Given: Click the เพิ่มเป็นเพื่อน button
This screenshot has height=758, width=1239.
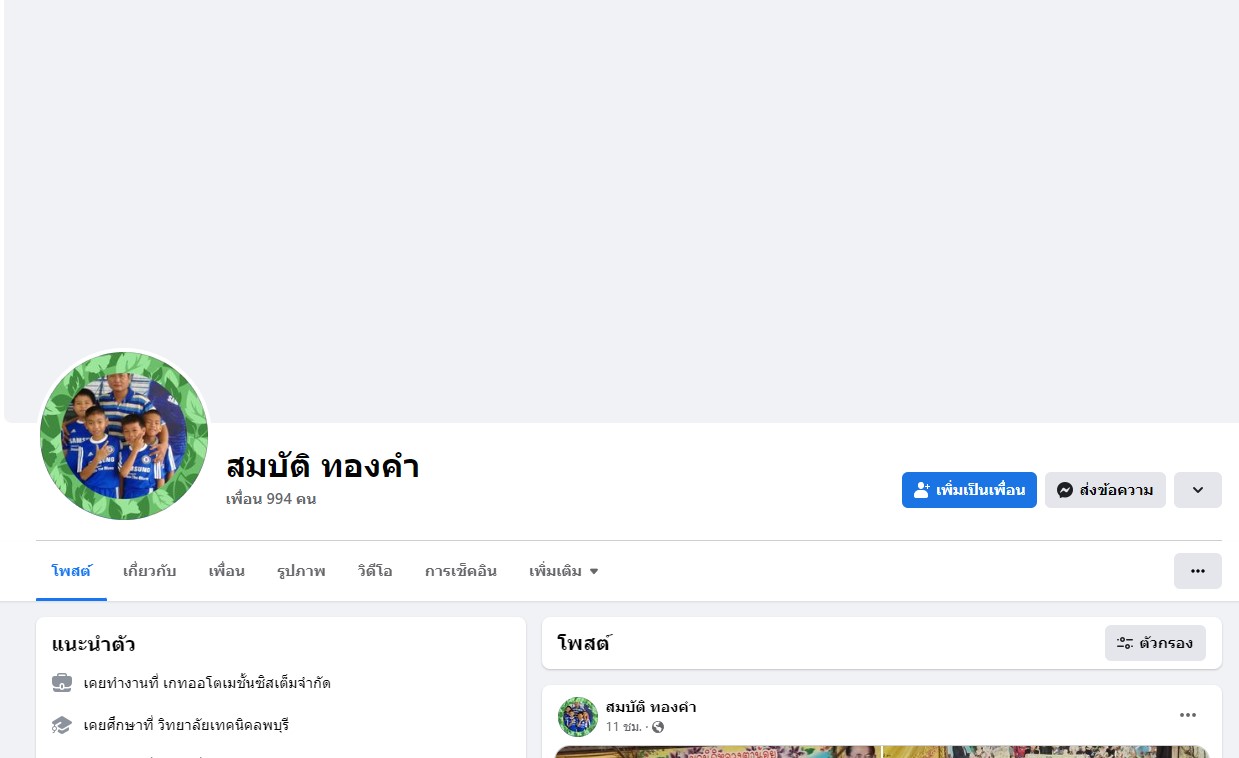Looking at the screenshot, I should [x=969, y=490].
